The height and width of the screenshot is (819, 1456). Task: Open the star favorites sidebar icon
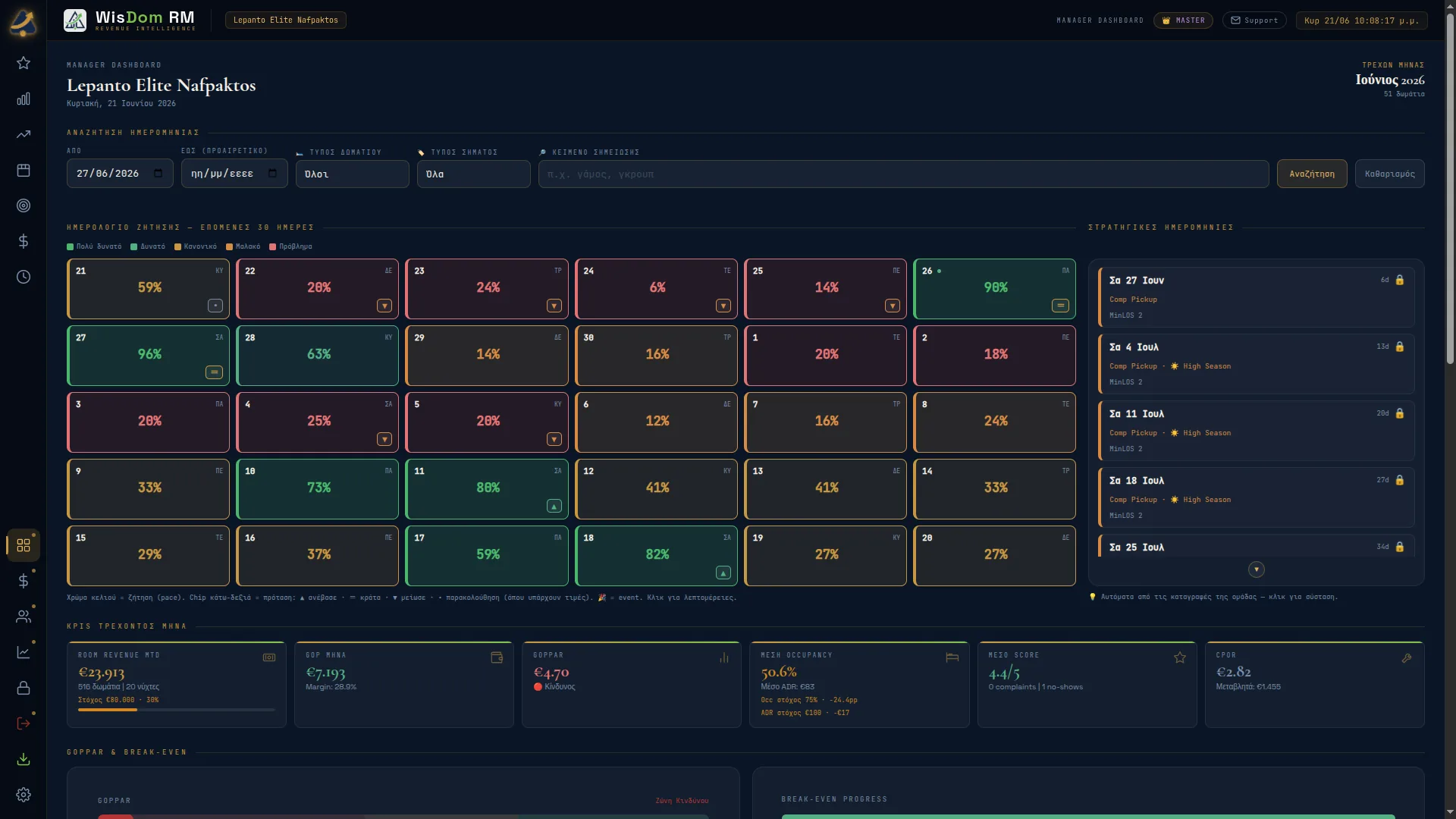tap(24, 63)
